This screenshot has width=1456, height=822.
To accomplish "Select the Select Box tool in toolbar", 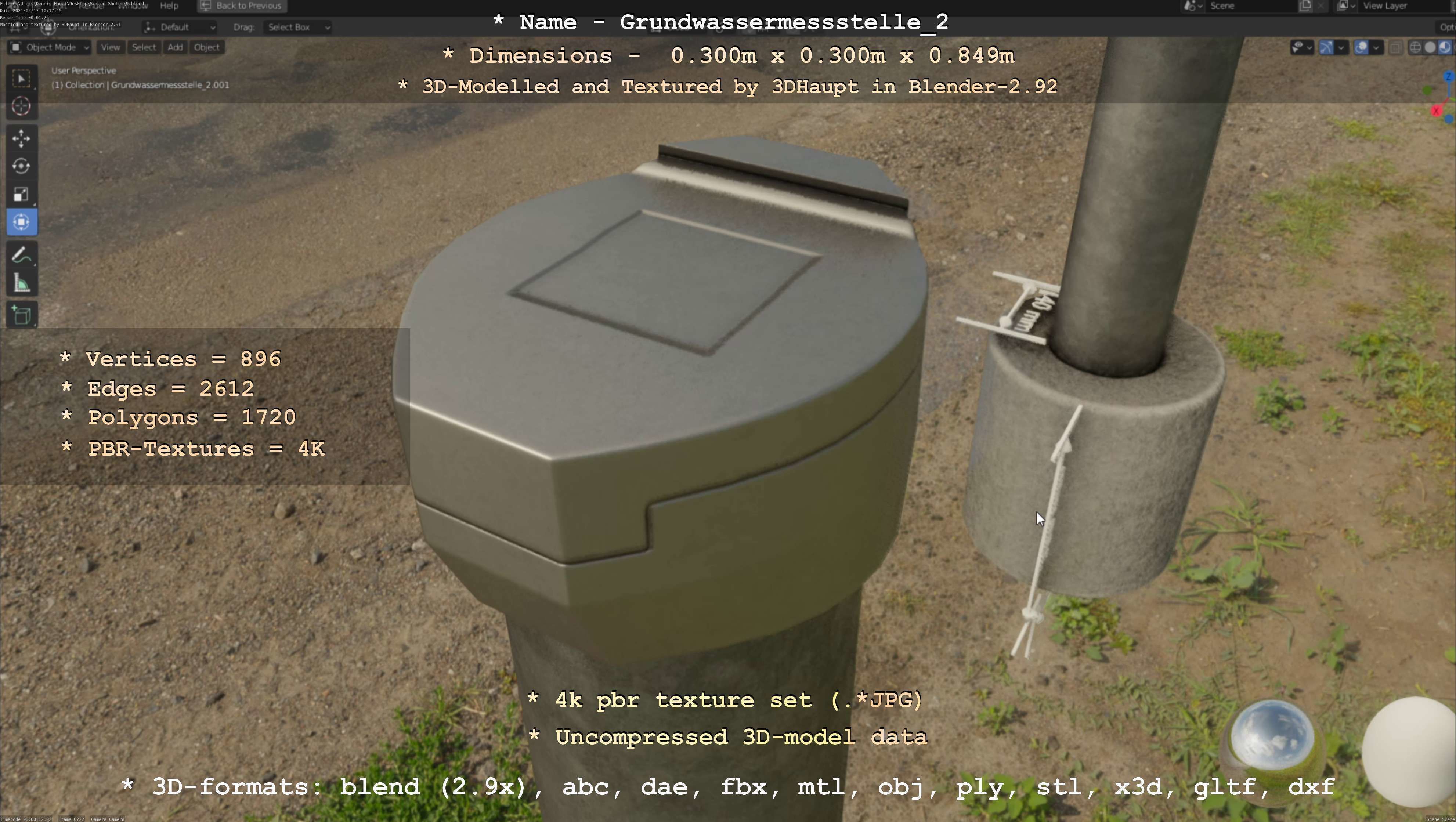I will [x=21, y=79].
